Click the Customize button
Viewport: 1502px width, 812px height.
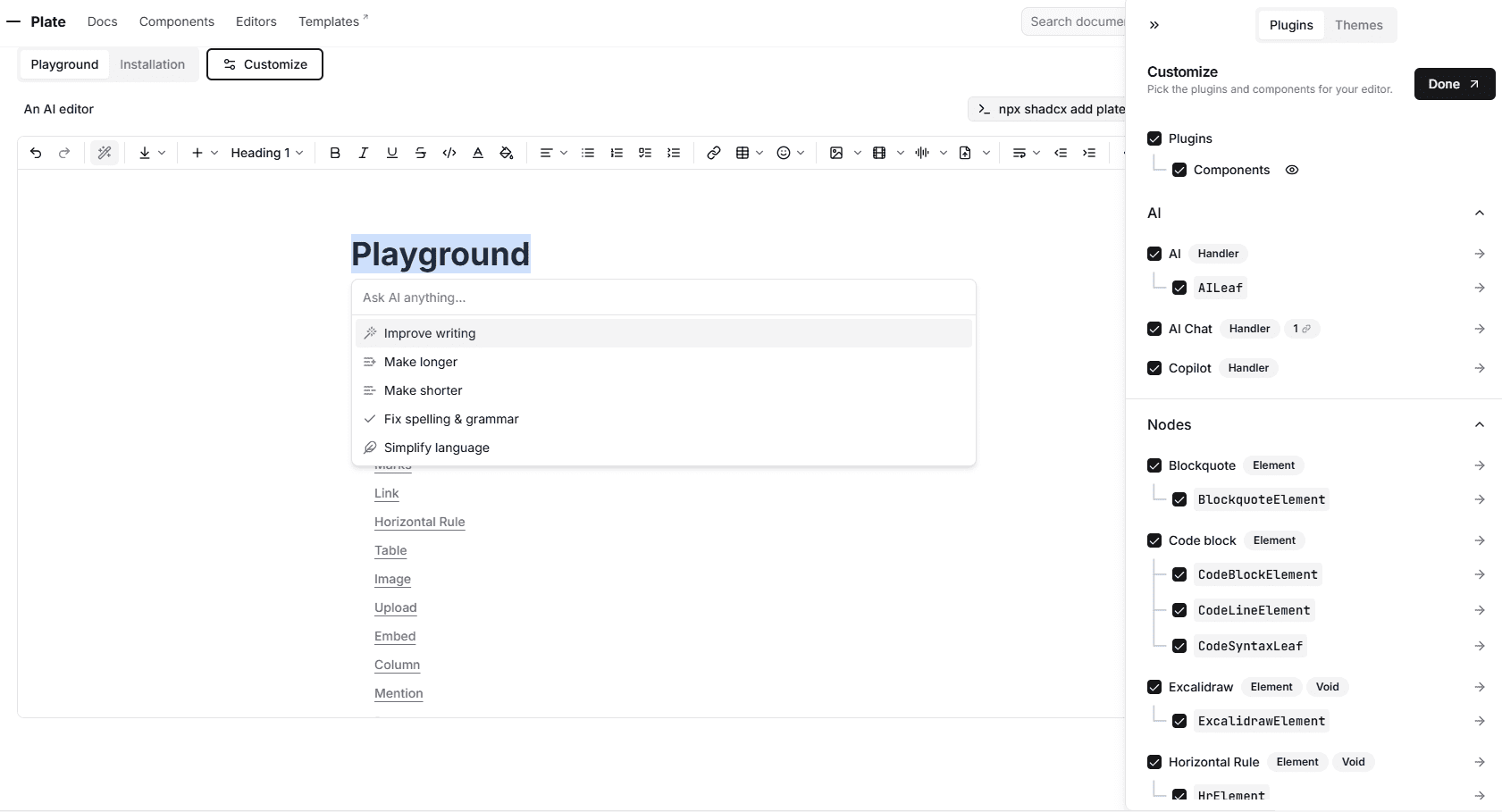point(264,64)
